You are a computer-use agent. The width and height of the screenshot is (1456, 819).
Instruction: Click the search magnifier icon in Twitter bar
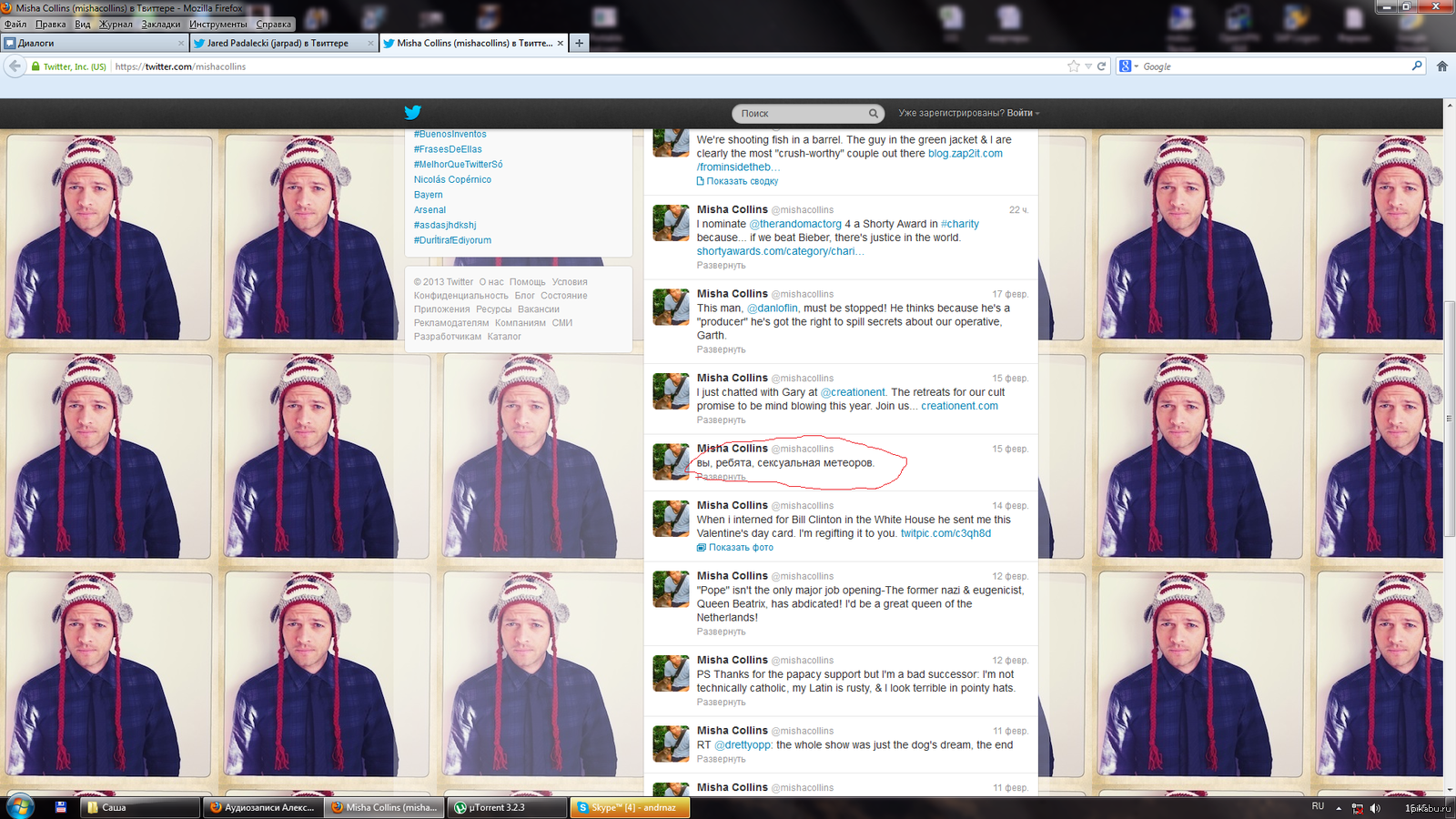coord(873,114)
